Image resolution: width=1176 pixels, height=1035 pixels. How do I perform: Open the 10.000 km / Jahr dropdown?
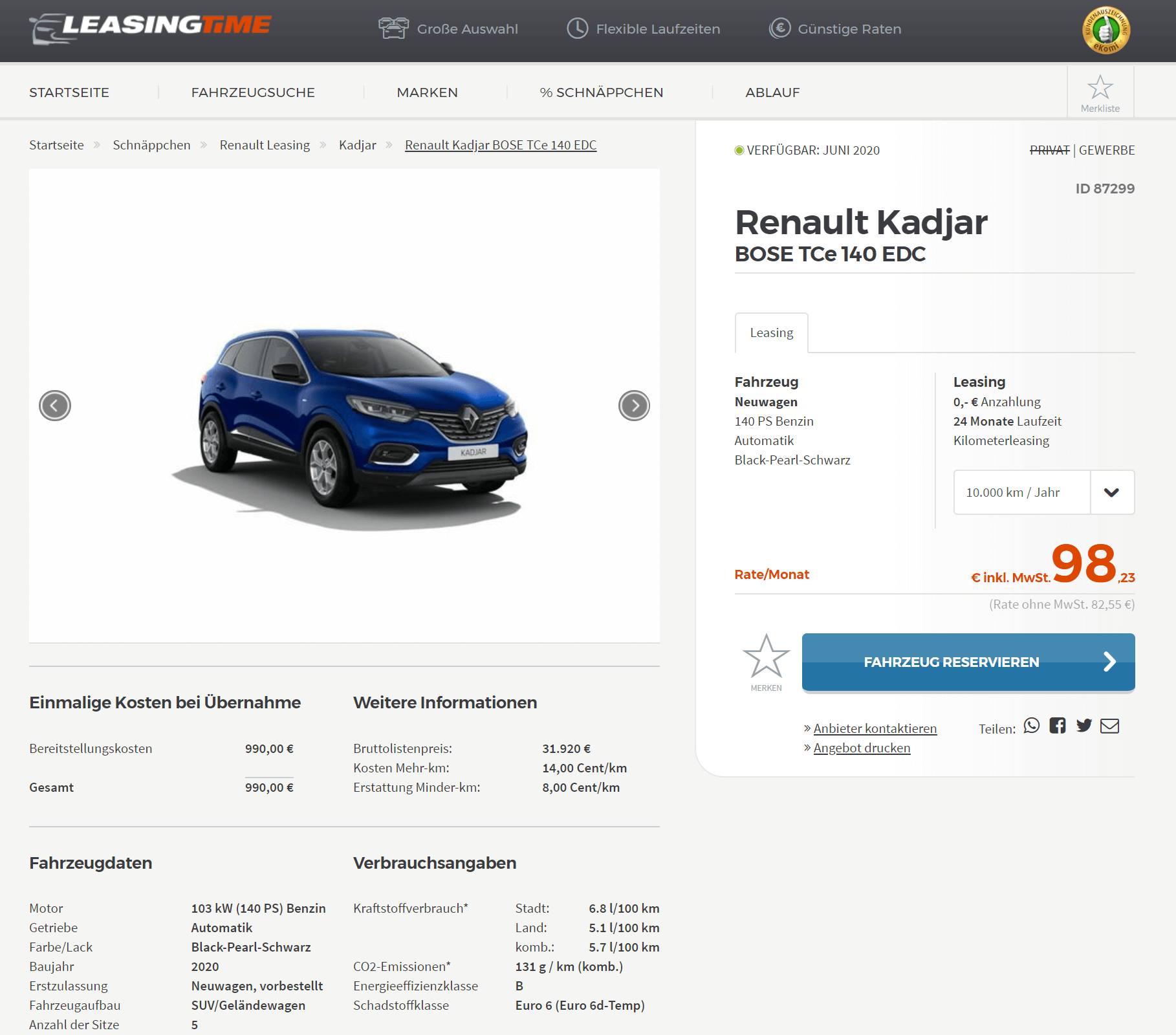pos(1044,492)
